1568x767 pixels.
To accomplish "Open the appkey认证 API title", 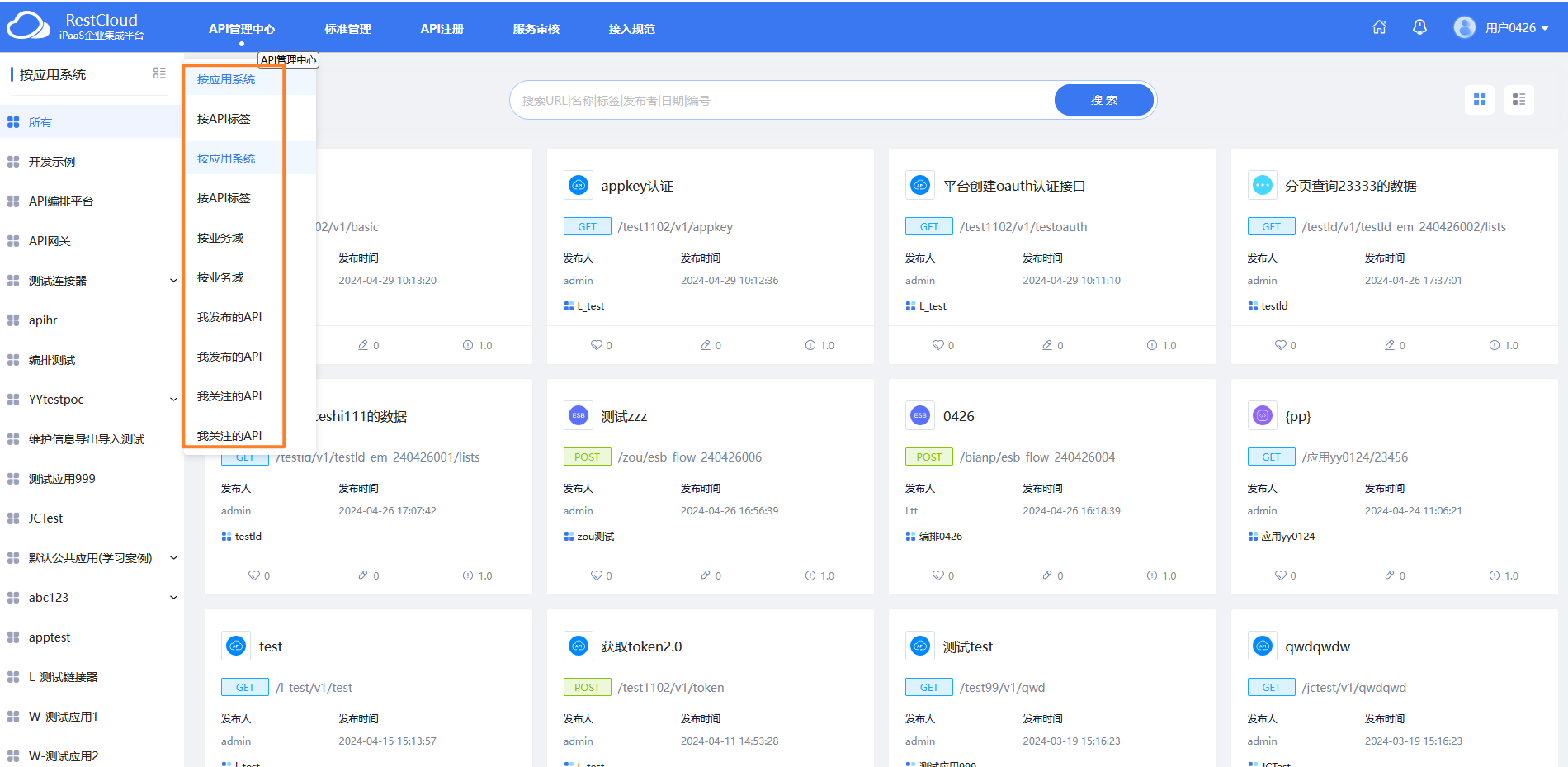I will [x=637, y=186].
